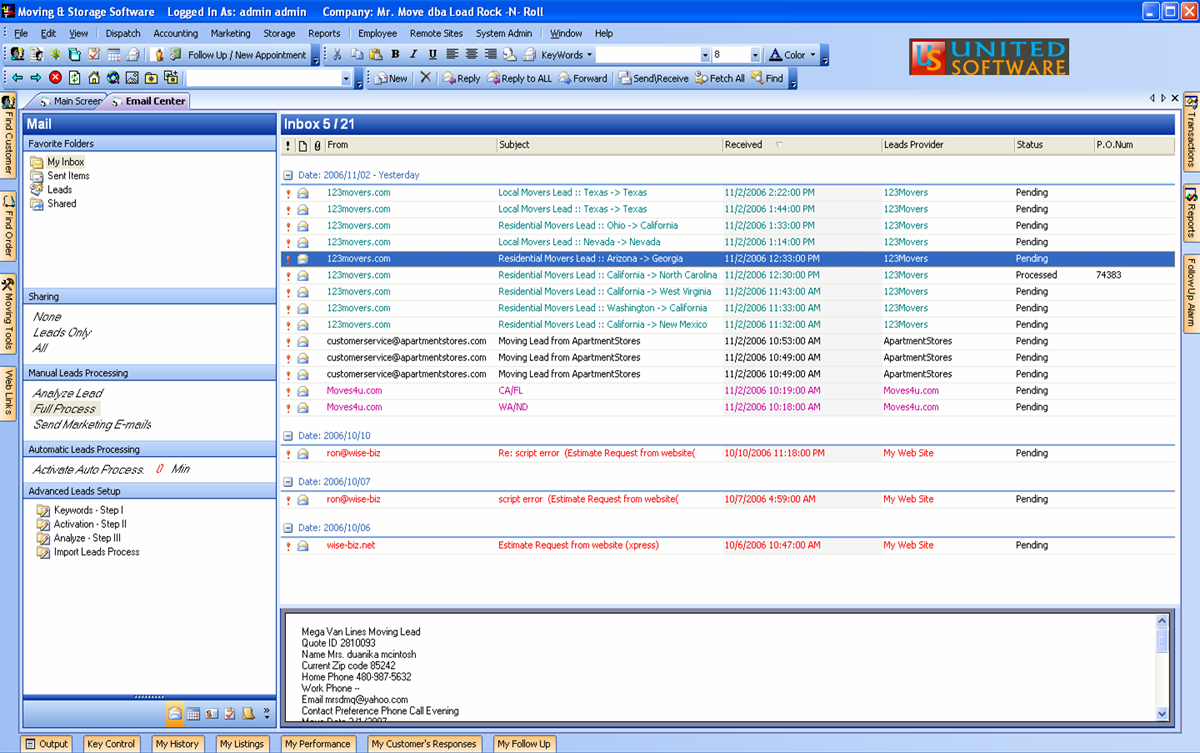This screenshot has width=1200, height=753.
Task: Open the KeyWords dropdown
Action: (x=567, y=55)
